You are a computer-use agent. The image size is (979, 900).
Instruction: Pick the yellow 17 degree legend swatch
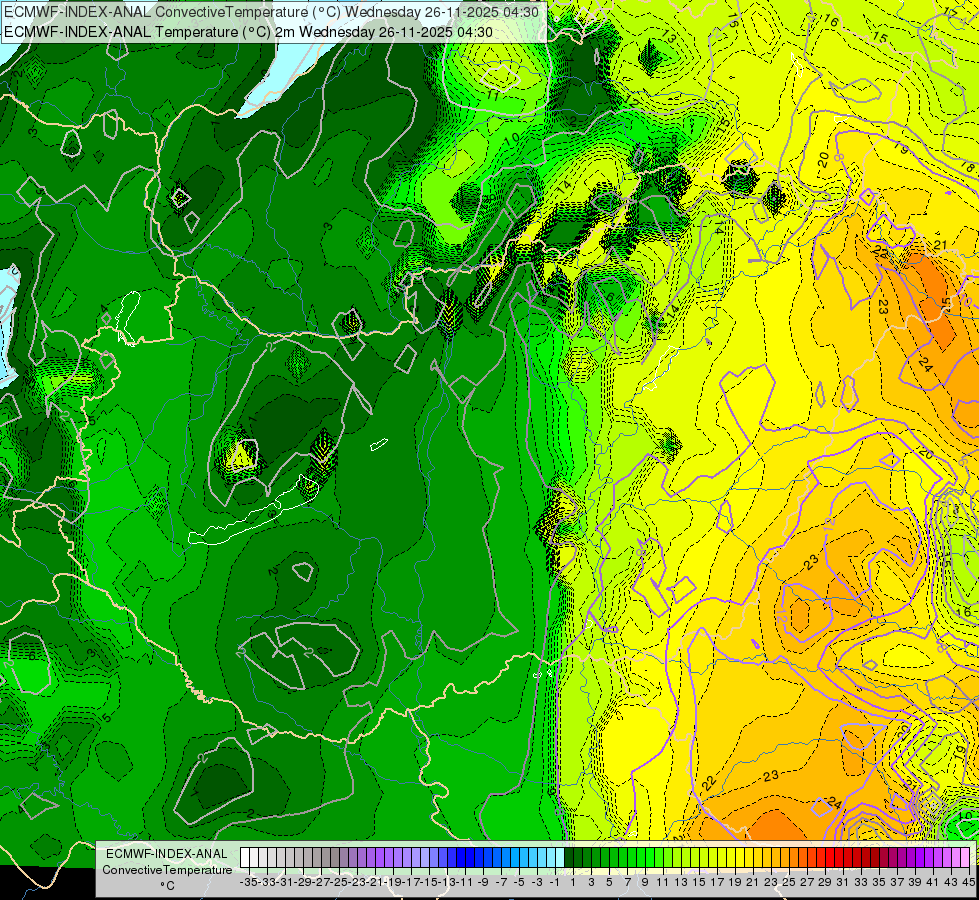coord(712,858)
